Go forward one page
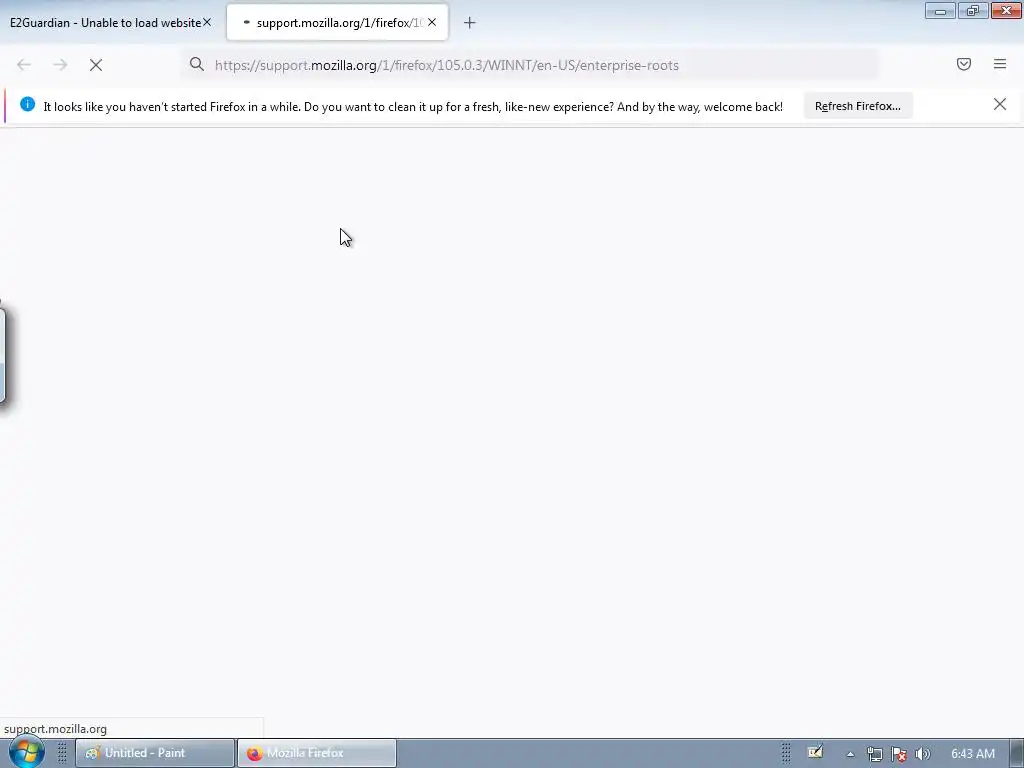The width and height of the screenshot is (1024, 768). pos(60,65)
